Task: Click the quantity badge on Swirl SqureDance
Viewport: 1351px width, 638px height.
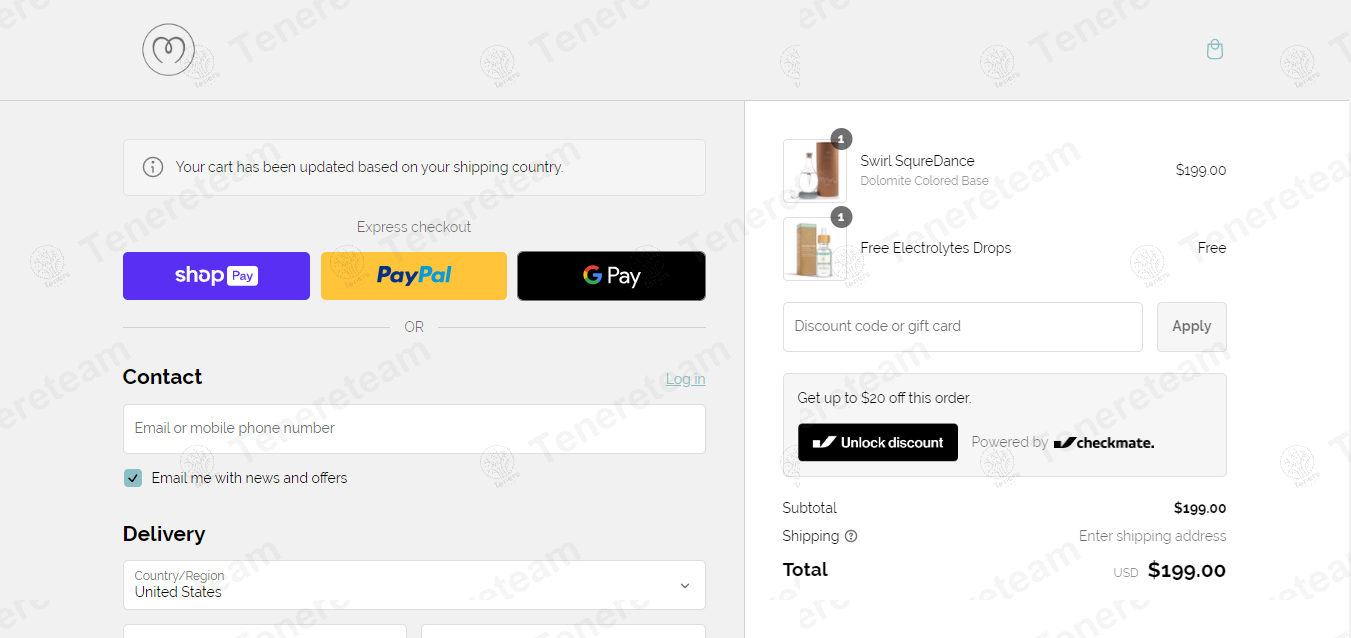Action: click(x=841, y=139)
